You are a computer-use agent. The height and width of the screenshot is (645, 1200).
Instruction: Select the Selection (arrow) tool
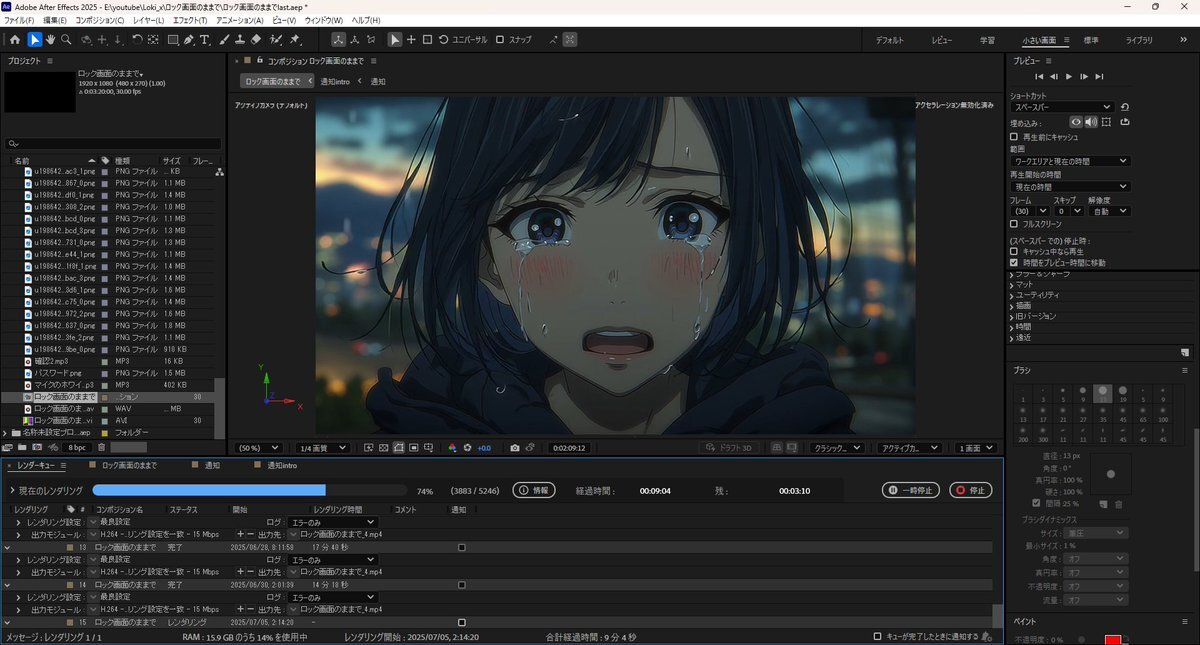point(35,40)
